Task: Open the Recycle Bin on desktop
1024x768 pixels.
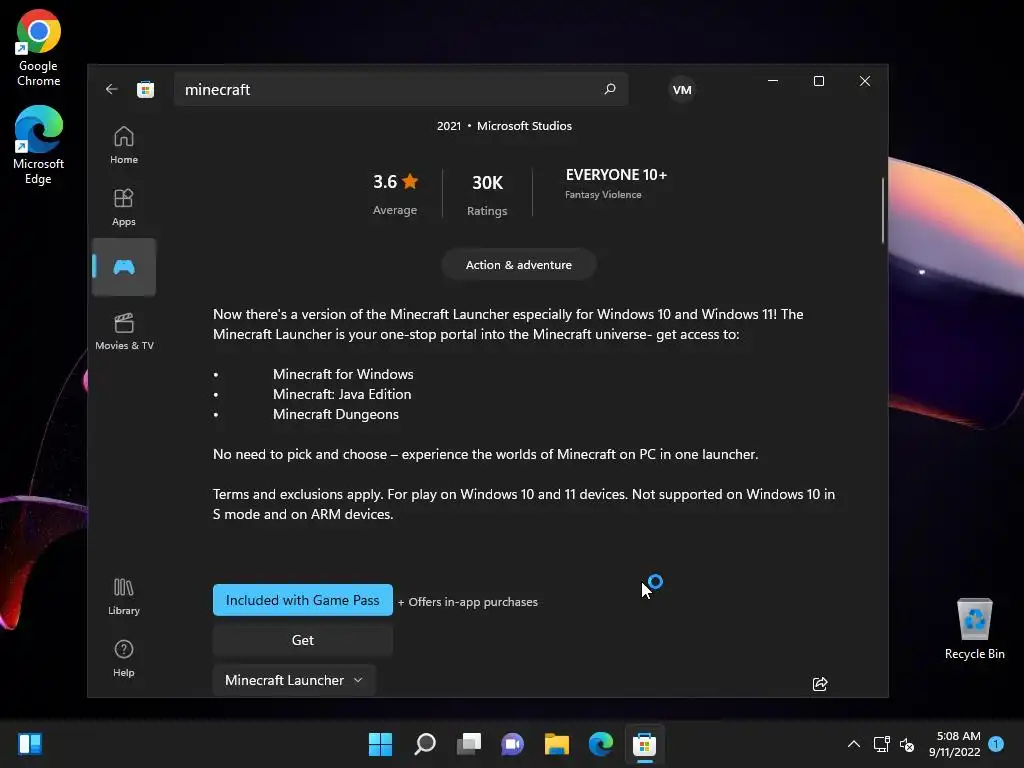Action: coord(974,629)
